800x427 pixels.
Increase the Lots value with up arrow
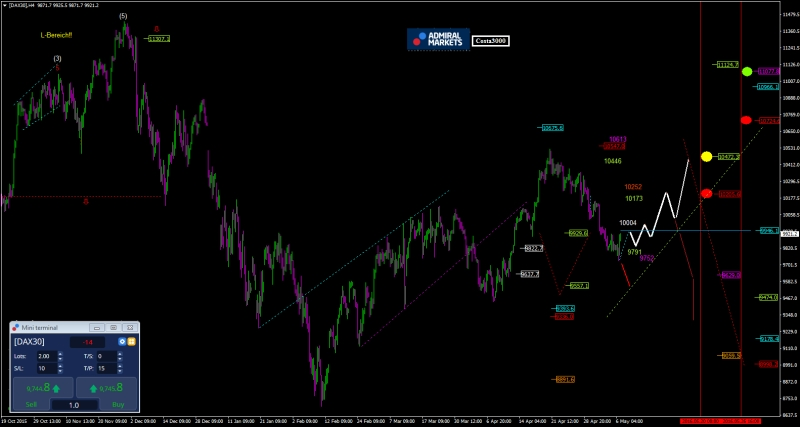tap(61, 353)
